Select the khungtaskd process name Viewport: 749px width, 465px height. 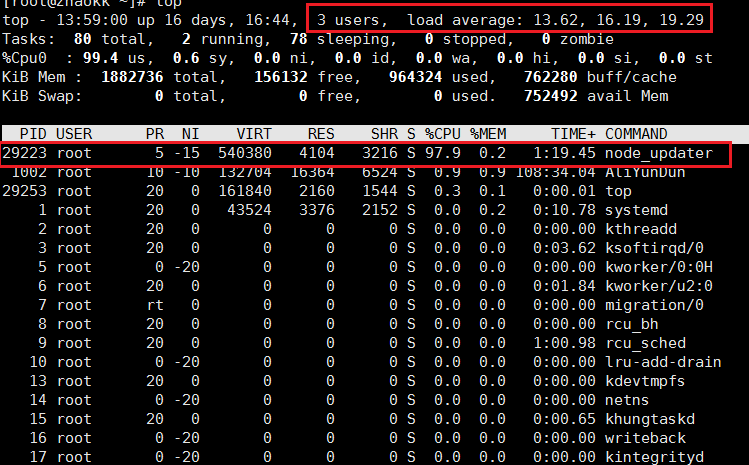[650, 419]
